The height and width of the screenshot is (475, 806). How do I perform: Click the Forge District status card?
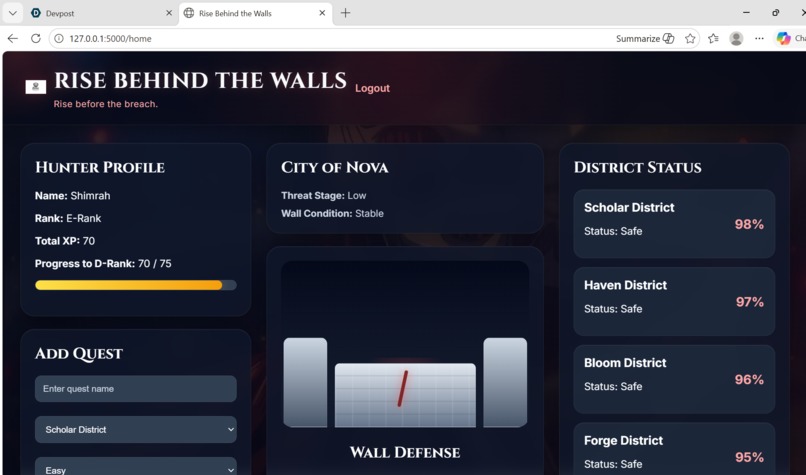(x=674, y=449)
